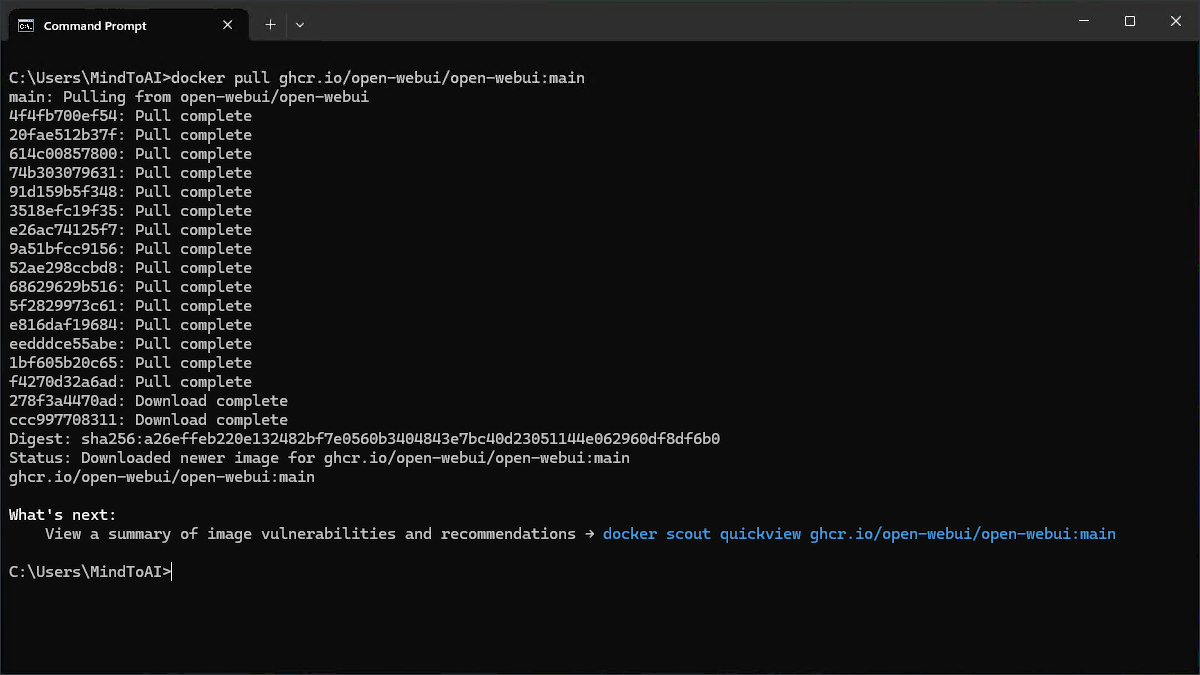This screenshot has width=1200, height=675.
Task: Click the Digest sha256 hash line
Action: click(365, 439)
